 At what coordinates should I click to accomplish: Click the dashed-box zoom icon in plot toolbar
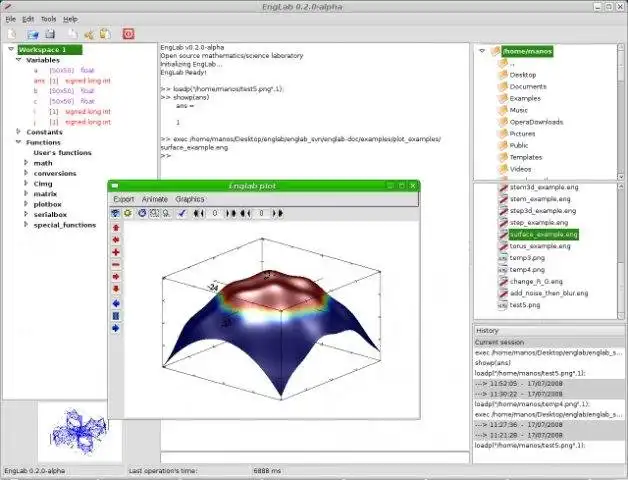click(154, 213)
